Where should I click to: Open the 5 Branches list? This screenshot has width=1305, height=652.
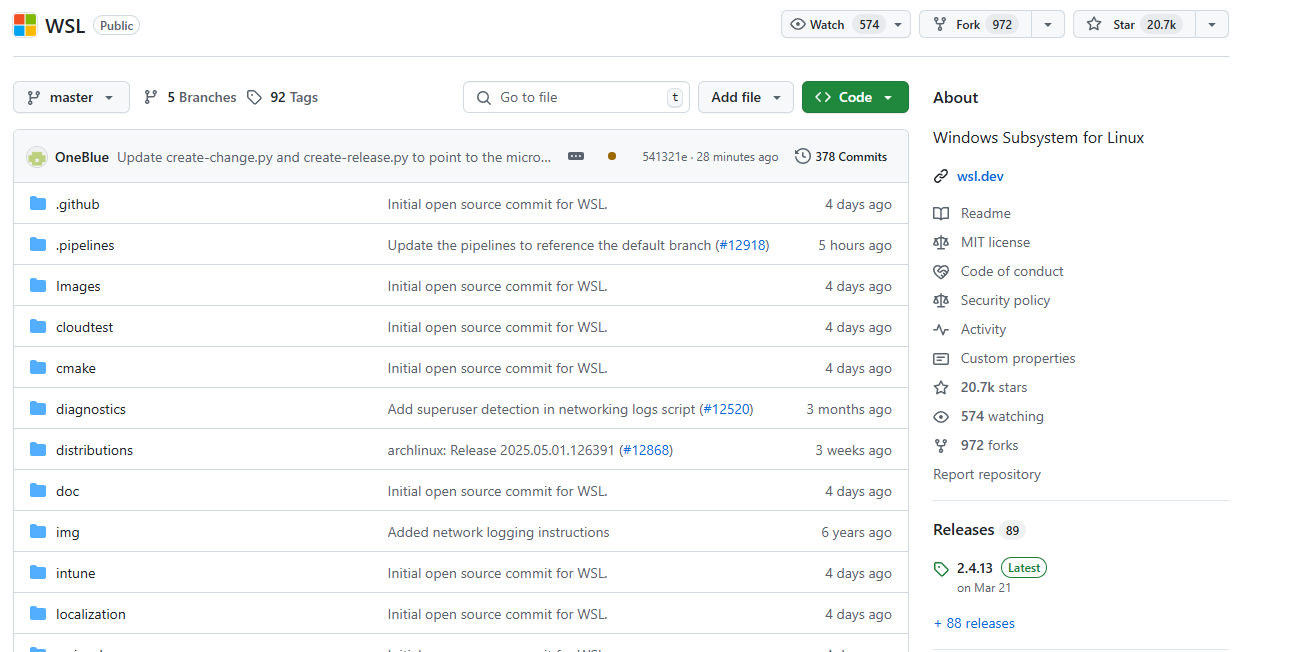click(x=190, y=97)
